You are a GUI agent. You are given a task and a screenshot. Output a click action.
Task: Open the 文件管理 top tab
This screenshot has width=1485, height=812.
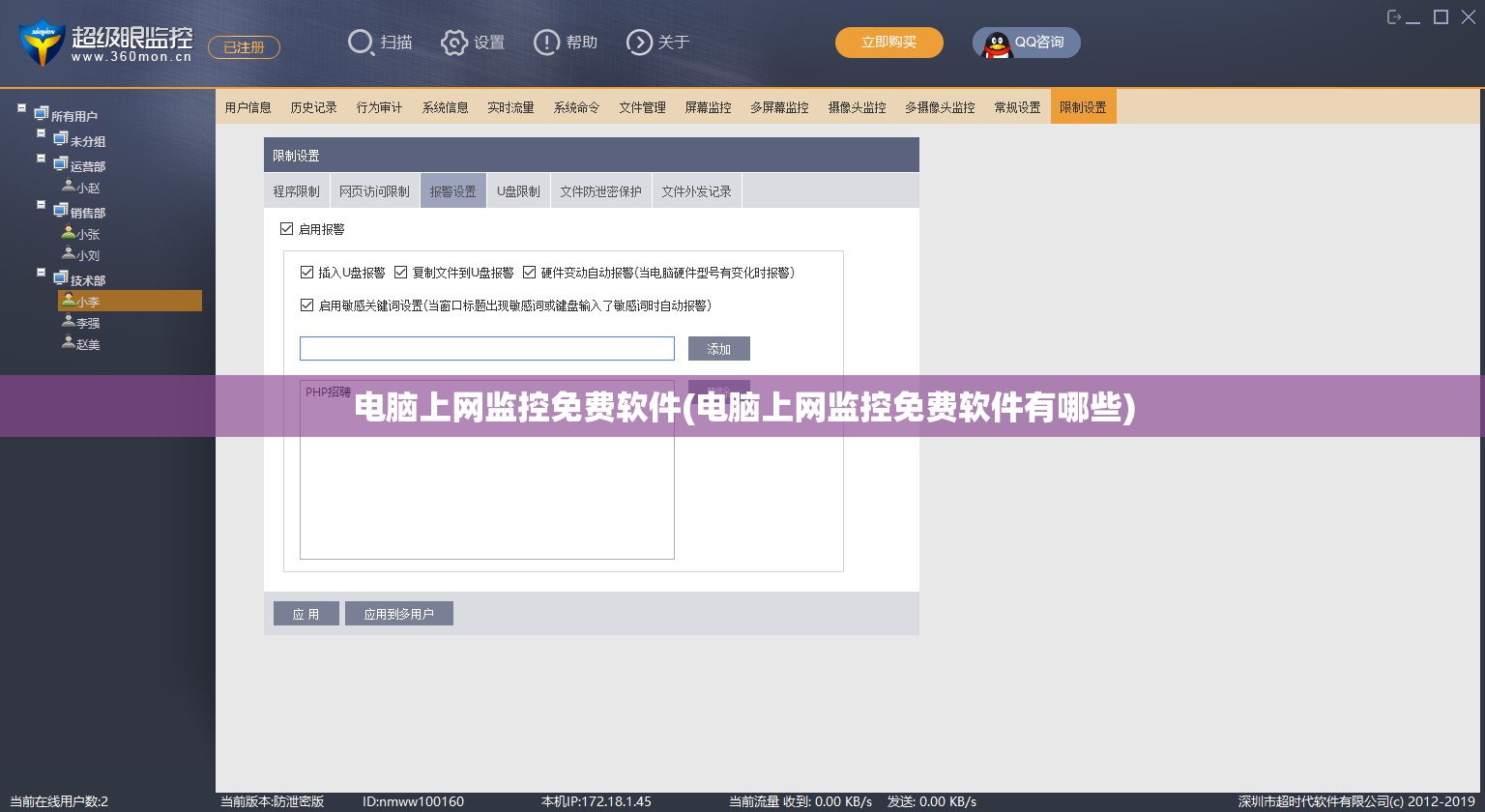[643, 107]
